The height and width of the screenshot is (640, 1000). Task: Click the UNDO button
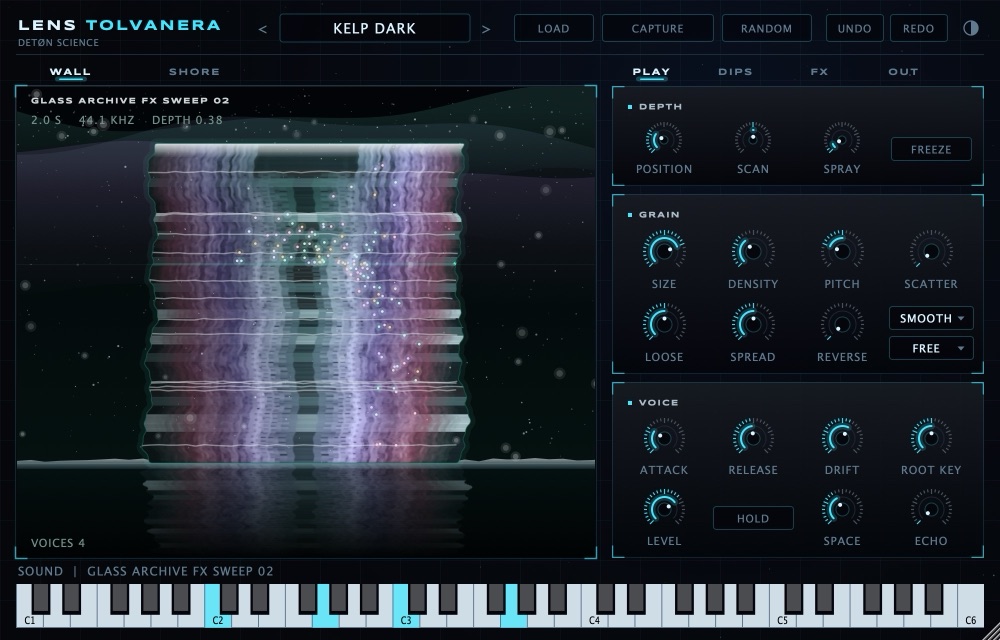(x=855, y=28)
